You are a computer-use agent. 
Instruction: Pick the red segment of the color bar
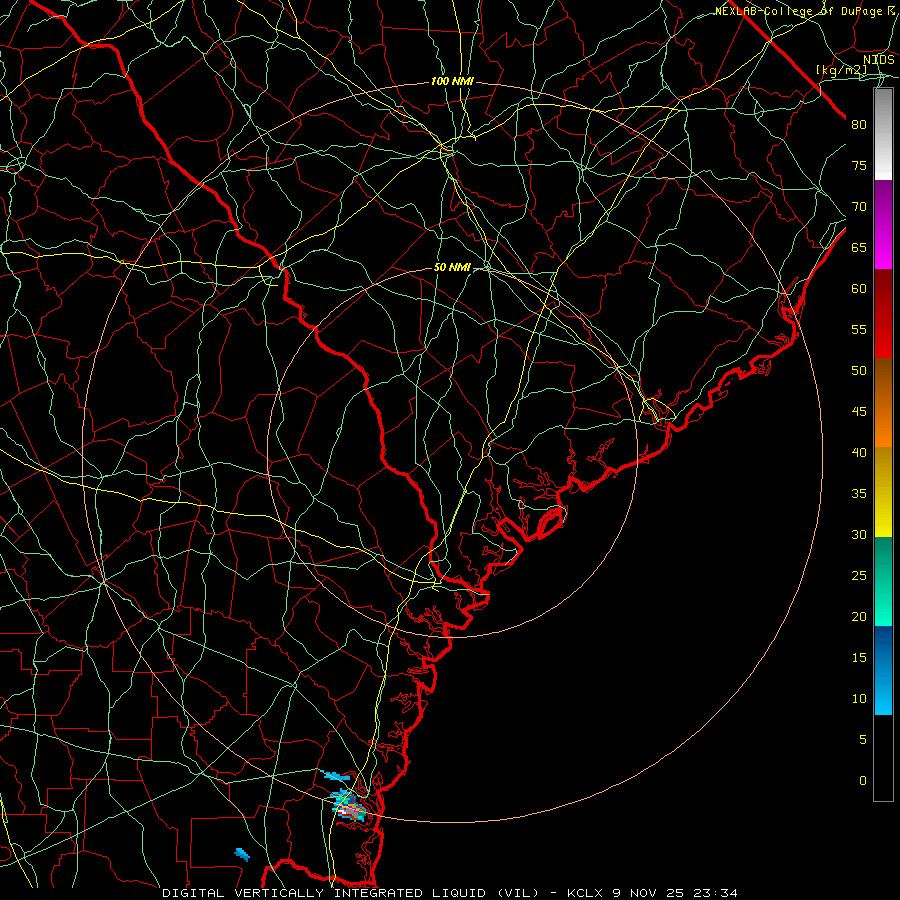(883, 313)
